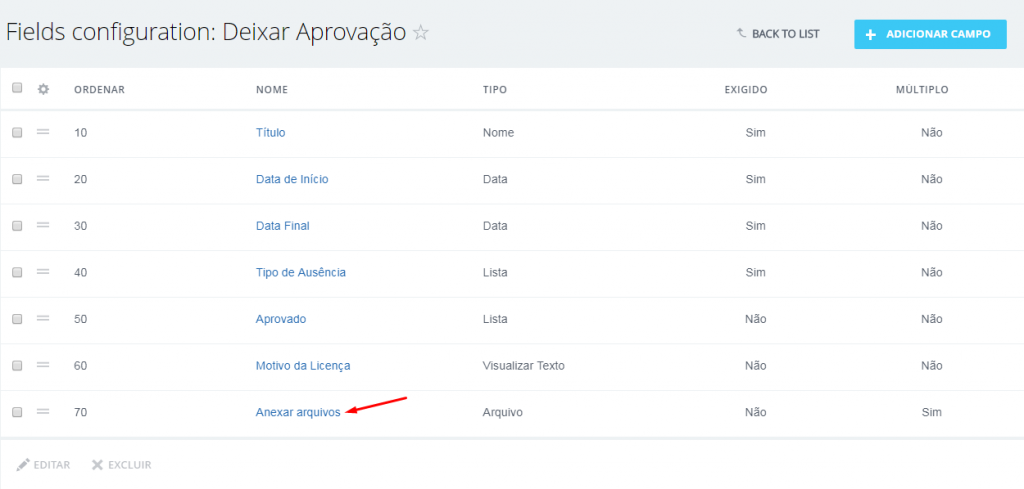Grab the drag handle for the Título row
This screenshot has width=1024, height=489.
(x=43, y=132)
